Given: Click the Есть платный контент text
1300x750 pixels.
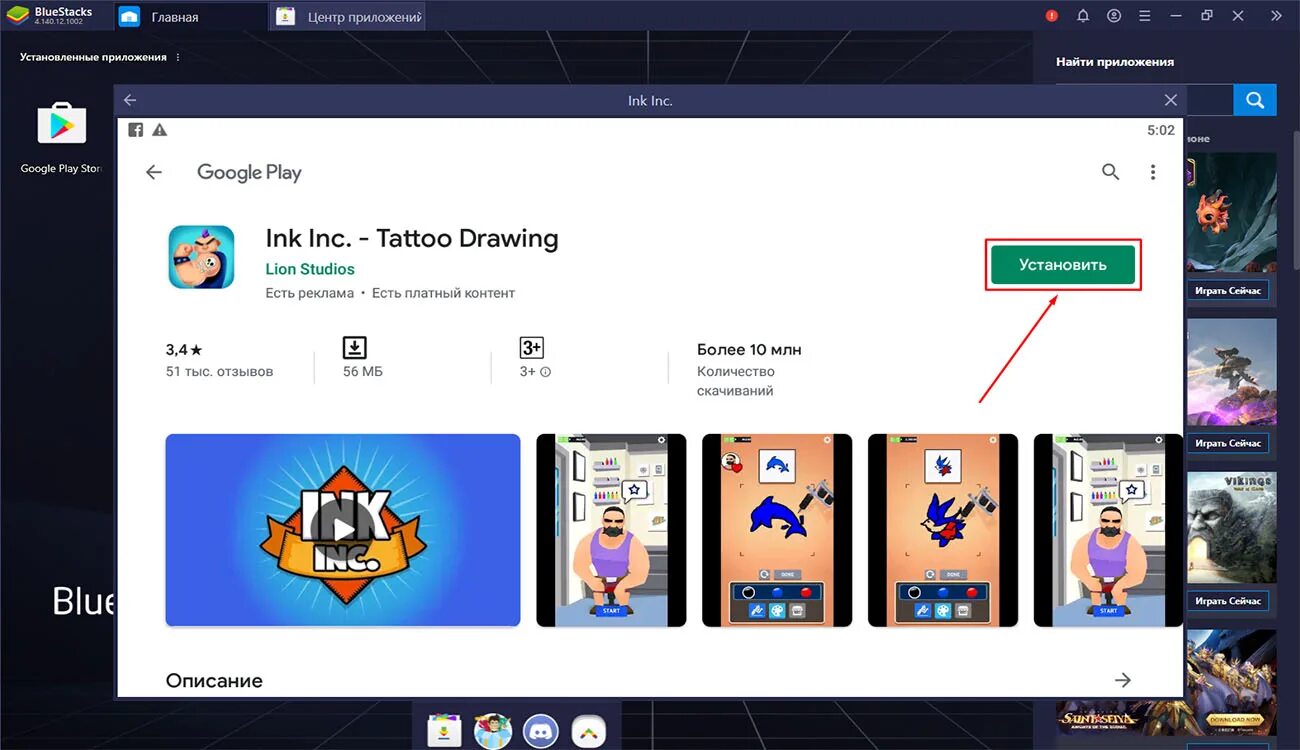Looking at the screenshot, I should 443,293.
